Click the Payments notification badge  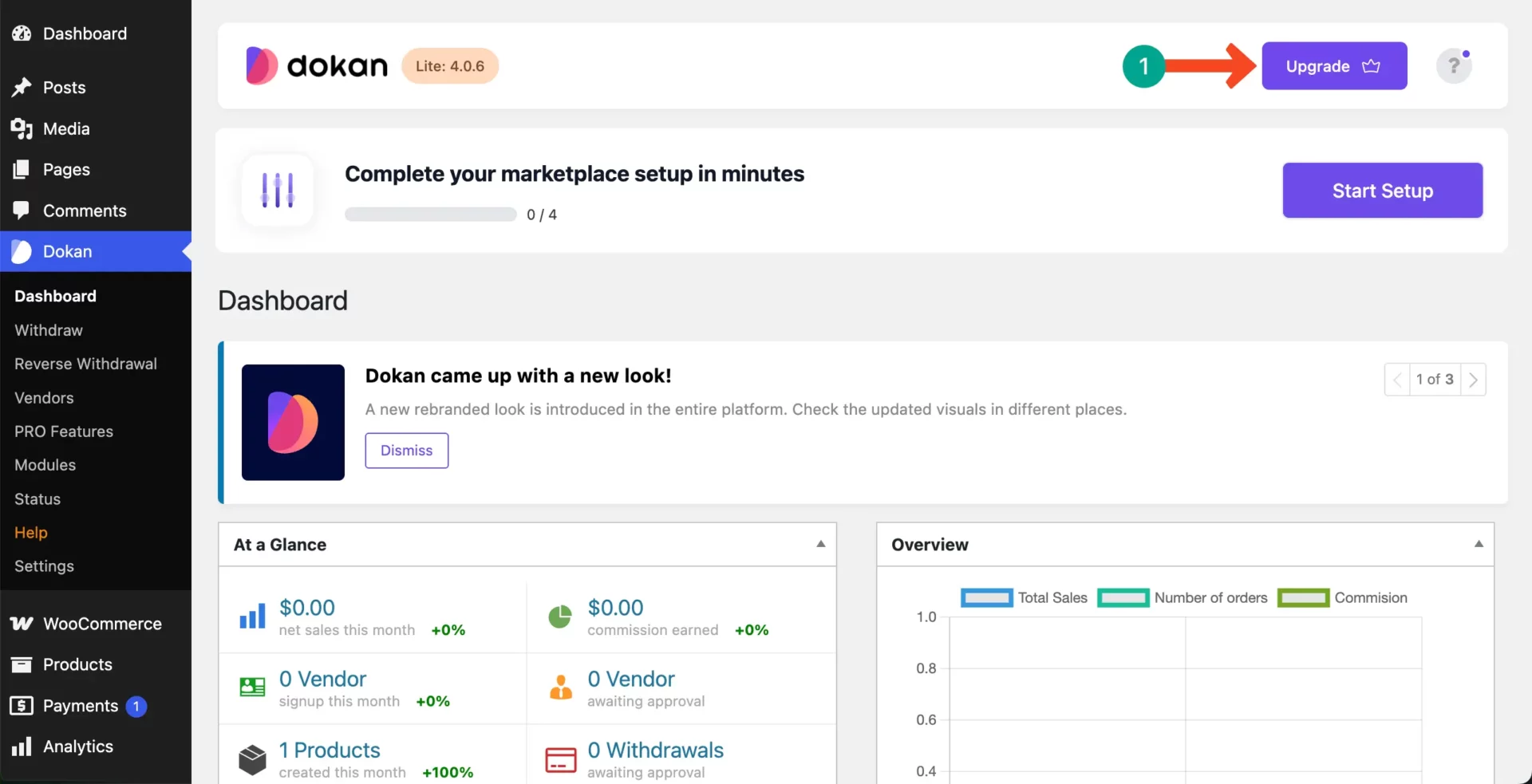pos(136,707)
